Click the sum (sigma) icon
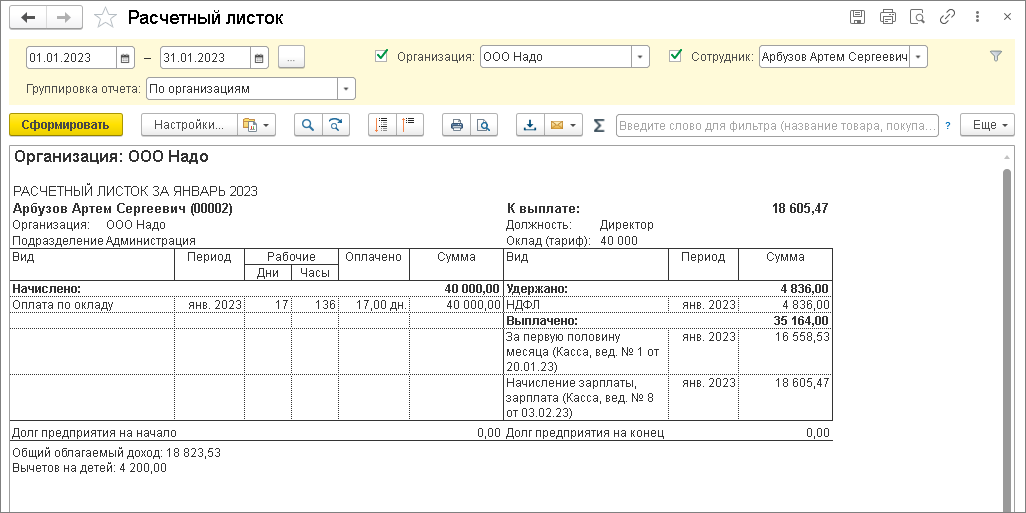 pyautogui.click(x=599, y=125)
